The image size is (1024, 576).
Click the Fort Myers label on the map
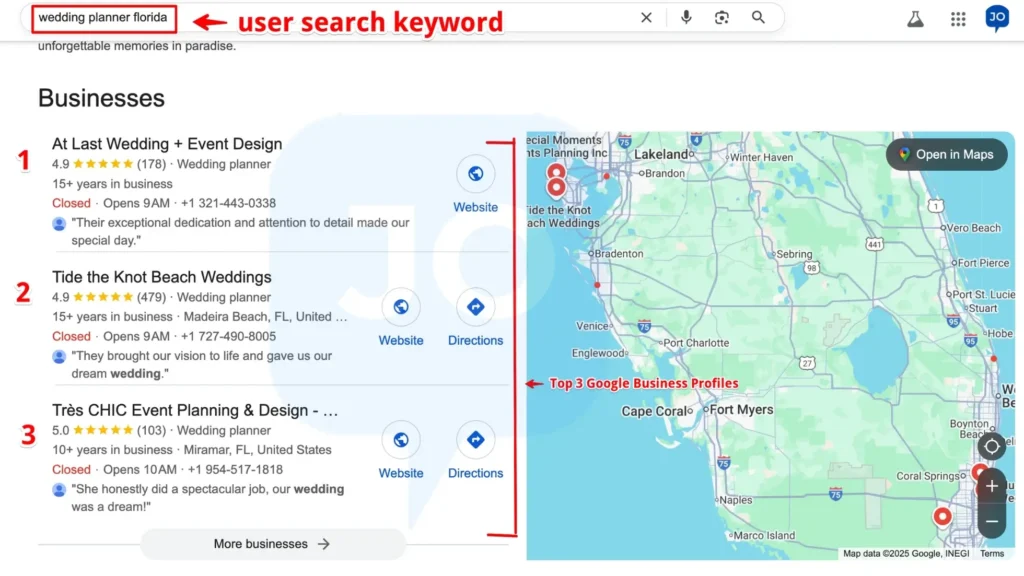point(741,409)
